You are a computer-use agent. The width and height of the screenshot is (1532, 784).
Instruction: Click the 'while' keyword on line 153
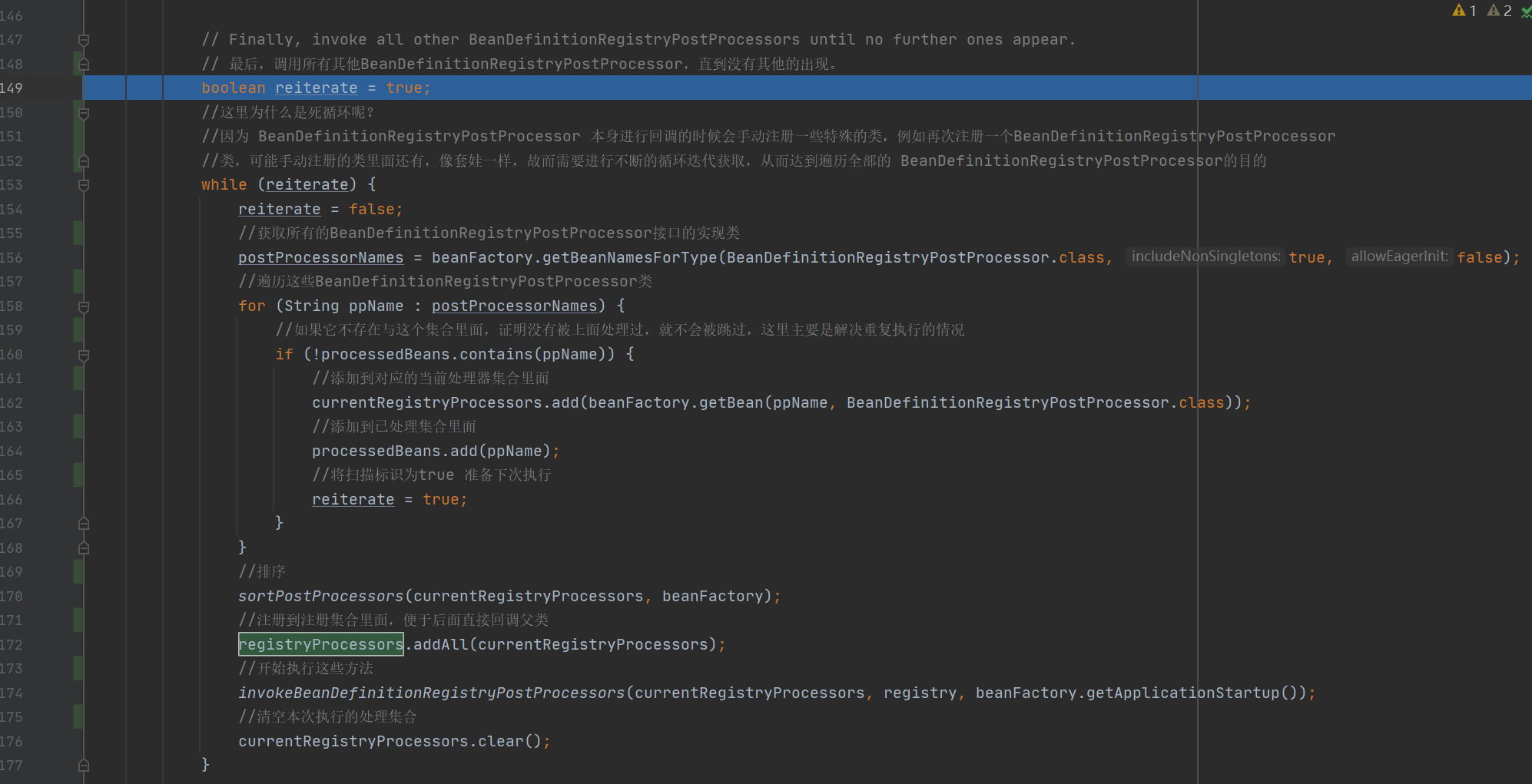coord(224,185)
